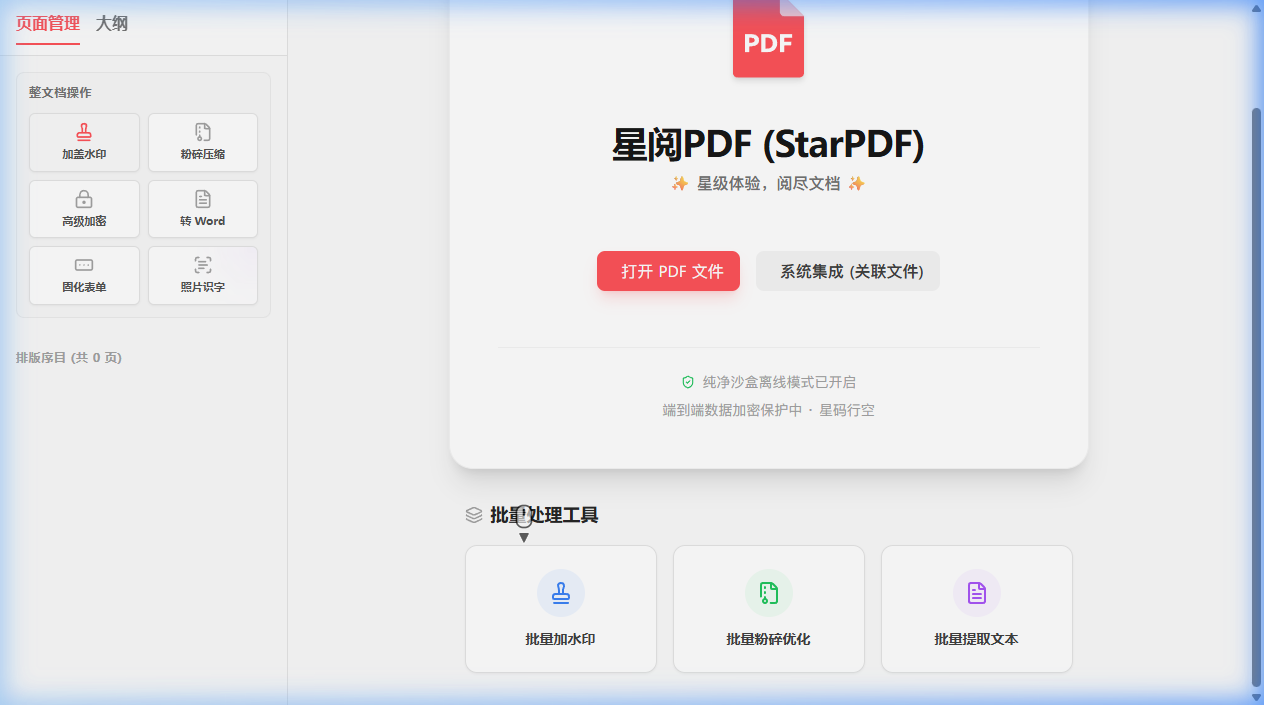Click the 整文档操作 heading text
Screen dimensions: 1264x705
click(x=60, y=93)
